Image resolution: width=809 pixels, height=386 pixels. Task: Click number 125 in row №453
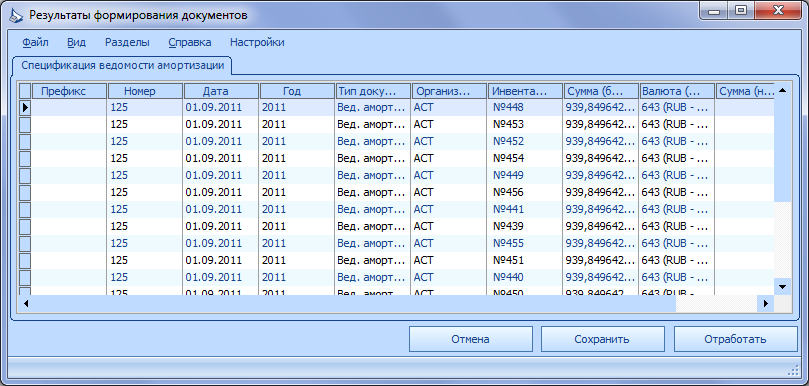click(x=145, y=124)
